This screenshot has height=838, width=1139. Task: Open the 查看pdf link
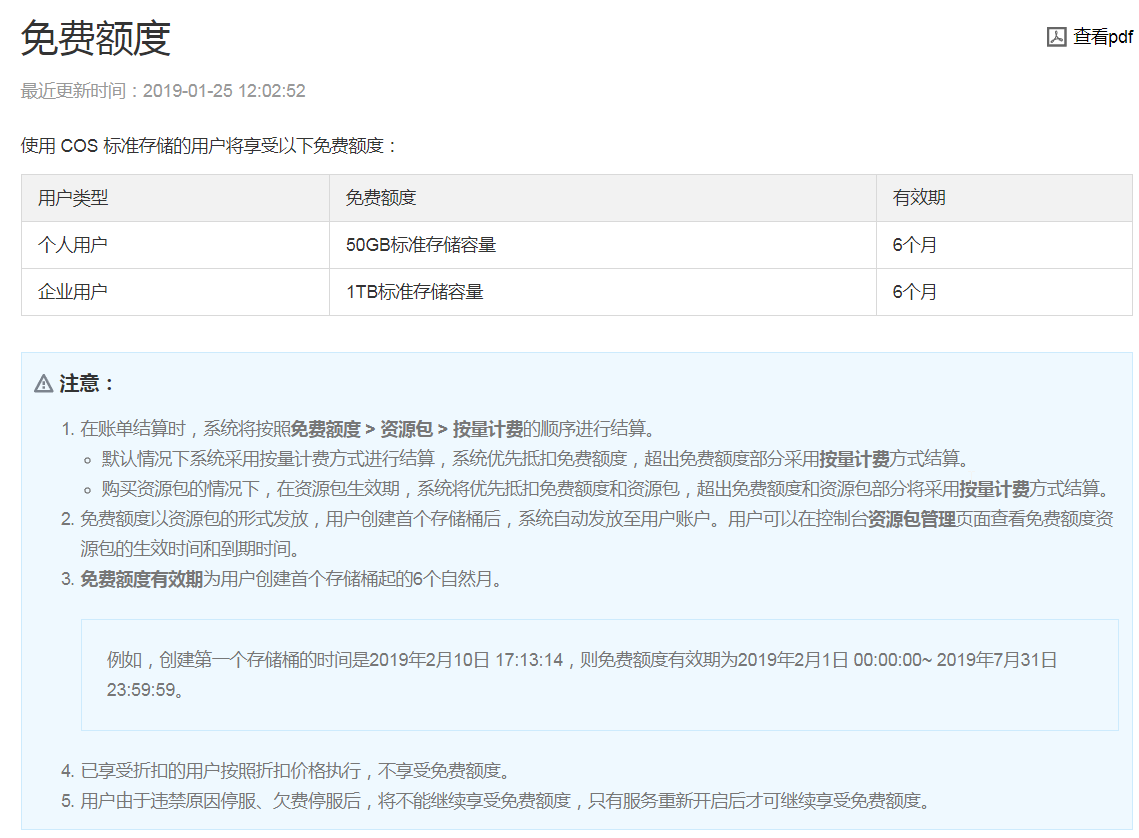1103,37
